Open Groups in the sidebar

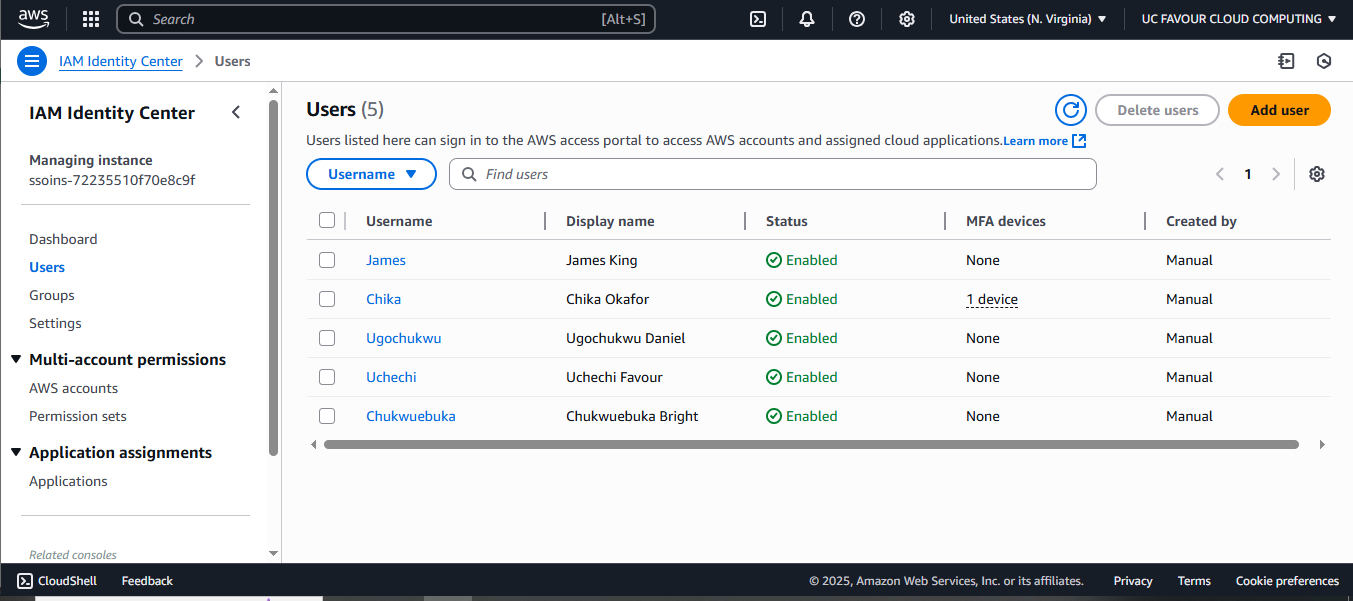(x=52, y=295)
